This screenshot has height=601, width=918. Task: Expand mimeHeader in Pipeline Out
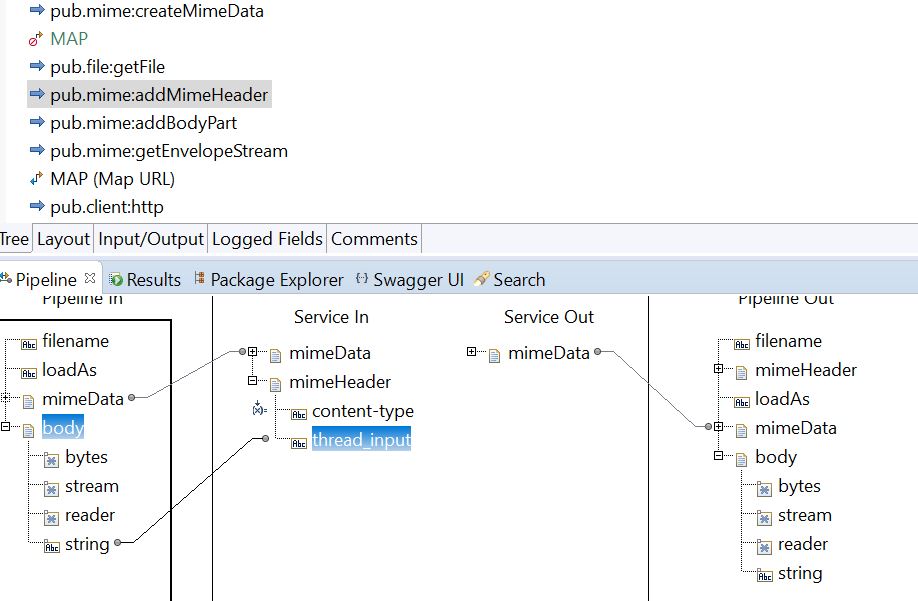pyautogui.click(x=718, y=369)
